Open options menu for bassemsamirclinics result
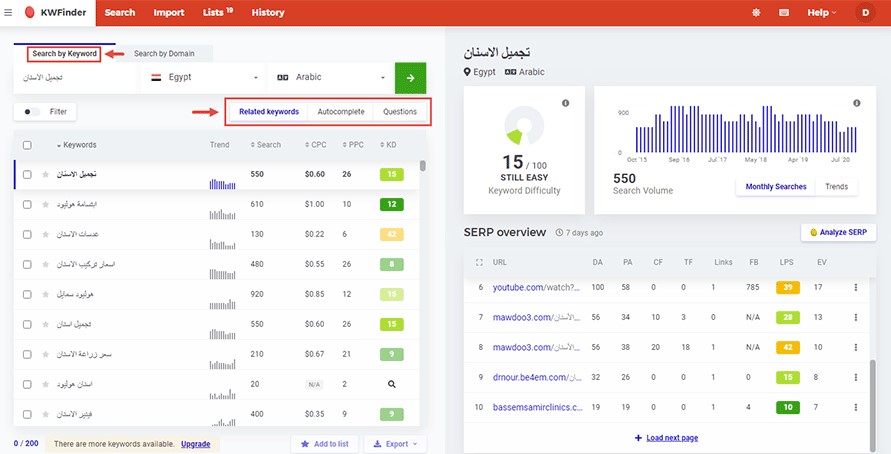The width and height of the screenshot is (891, 454). pos(856,407)
